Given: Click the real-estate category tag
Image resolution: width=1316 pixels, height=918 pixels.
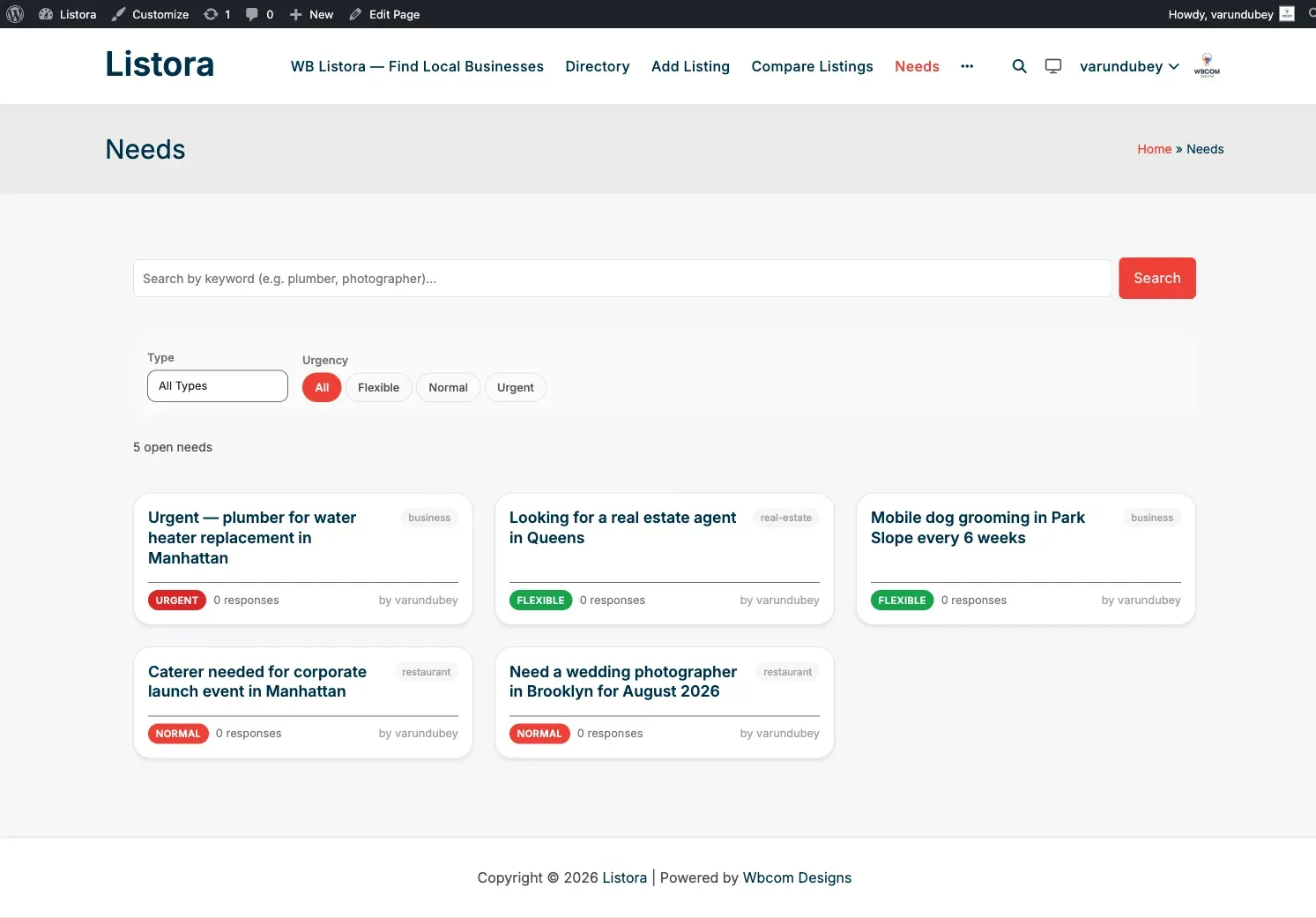Looking at the screenshot, I should (x=786, y=518).
